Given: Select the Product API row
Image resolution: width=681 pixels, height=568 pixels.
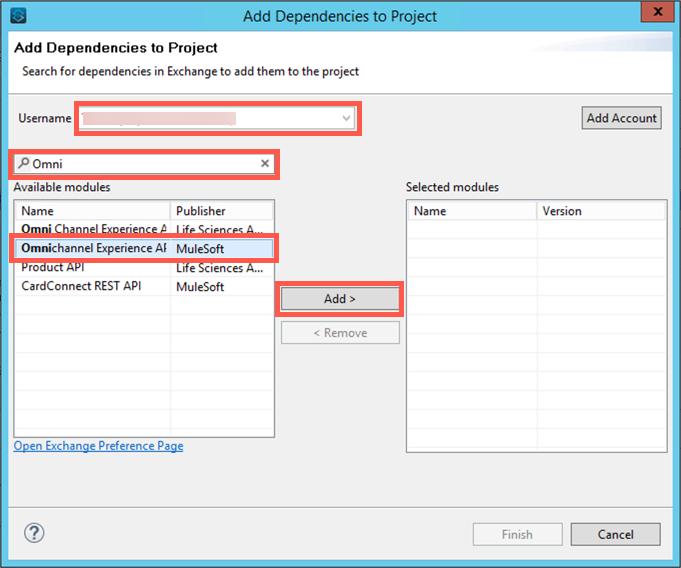Looking at the screenshot, I should [x=144, y=267].
